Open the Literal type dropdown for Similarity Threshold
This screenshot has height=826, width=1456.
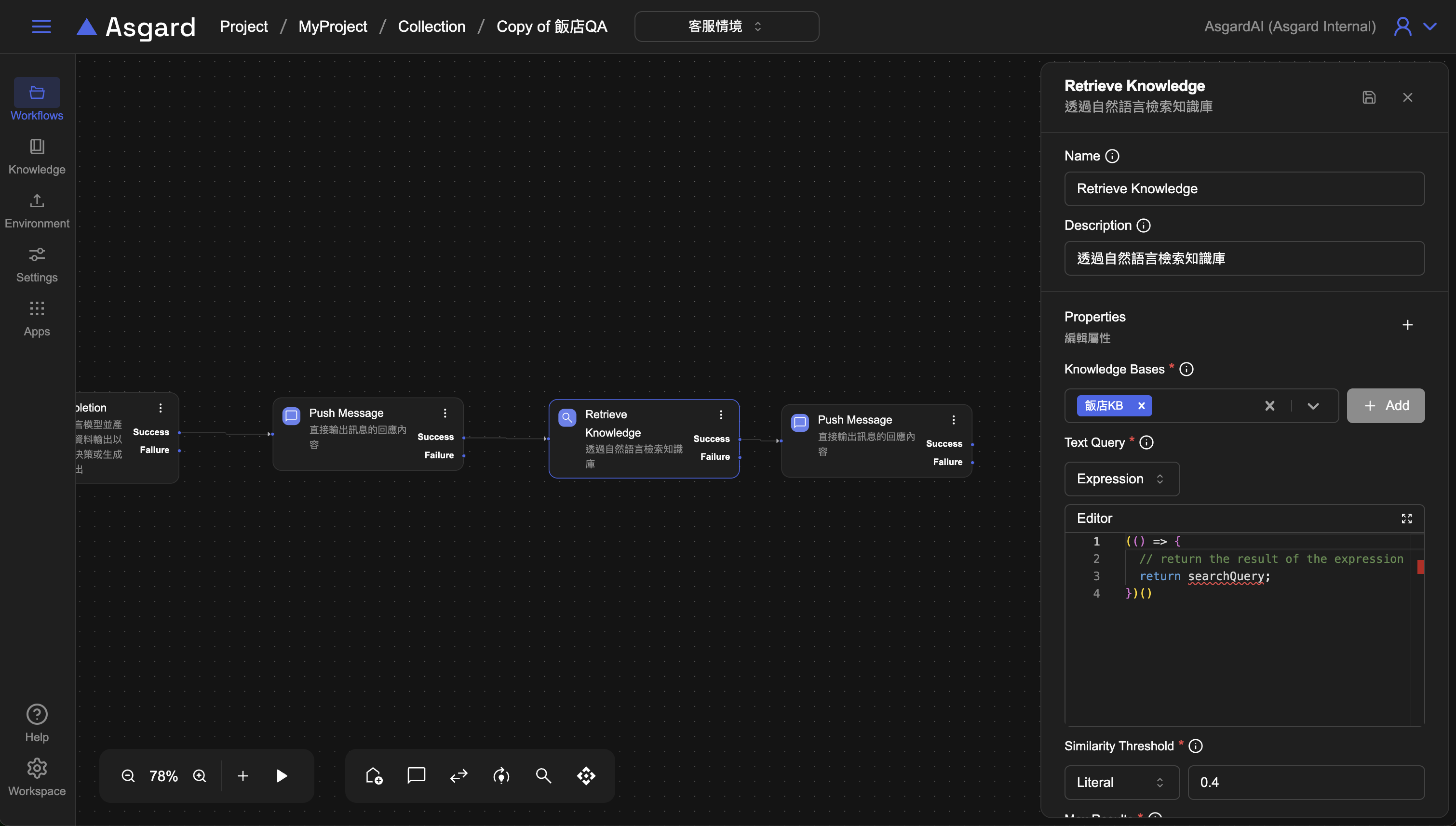click(1121, 782)
